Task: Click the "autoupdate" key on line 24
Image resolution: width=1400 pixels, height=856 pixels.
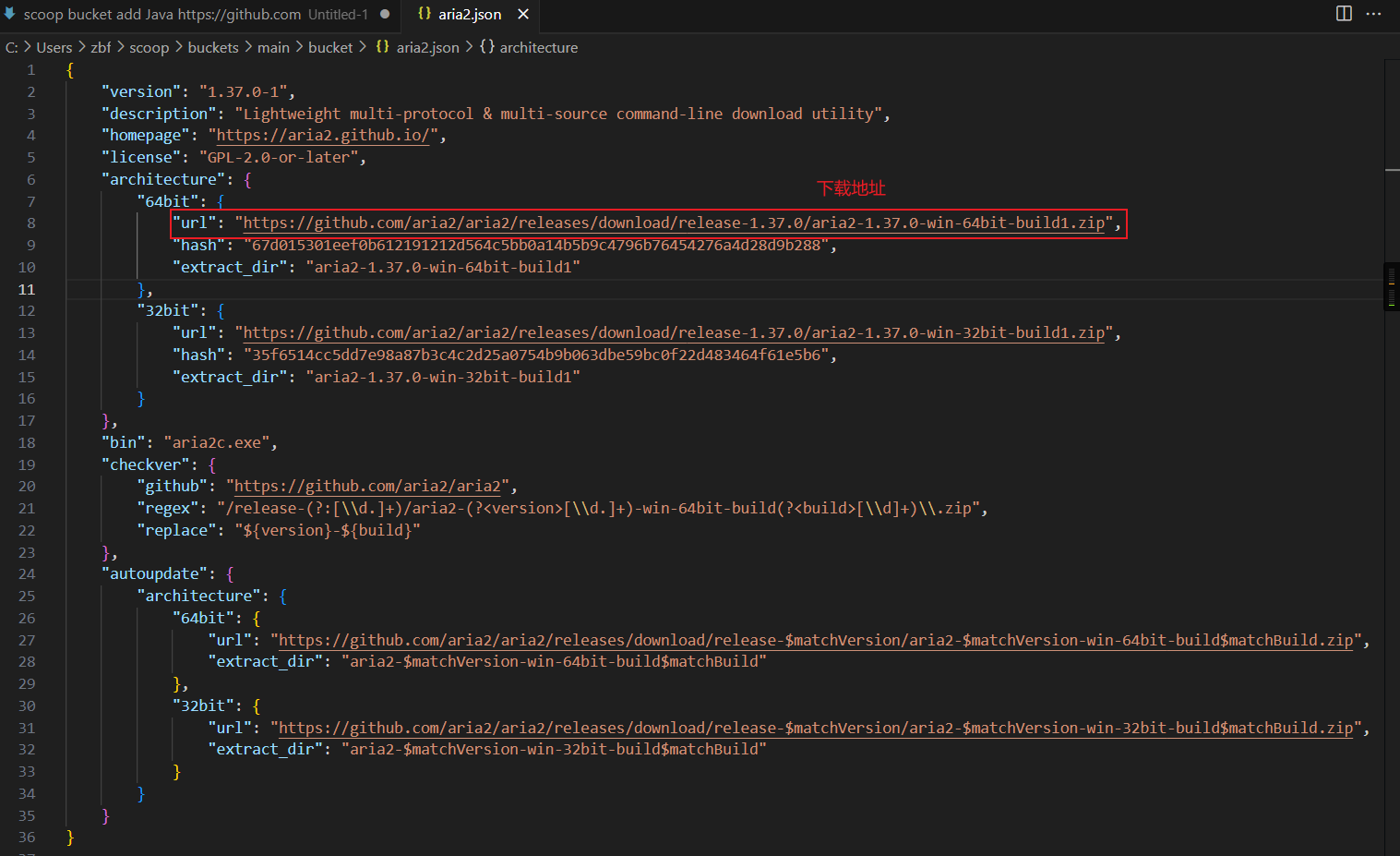Action: point(154,573)
